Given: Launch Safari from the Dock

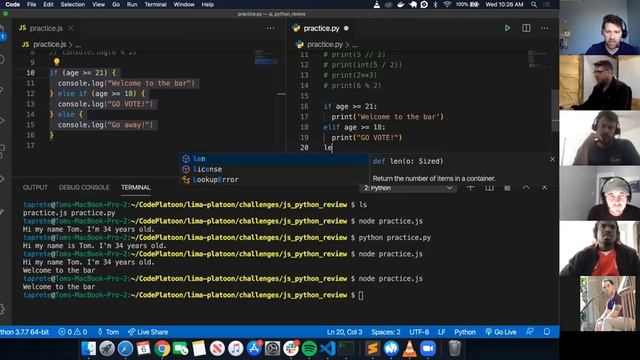Looking at the screenshot, I should click(125, 349).
